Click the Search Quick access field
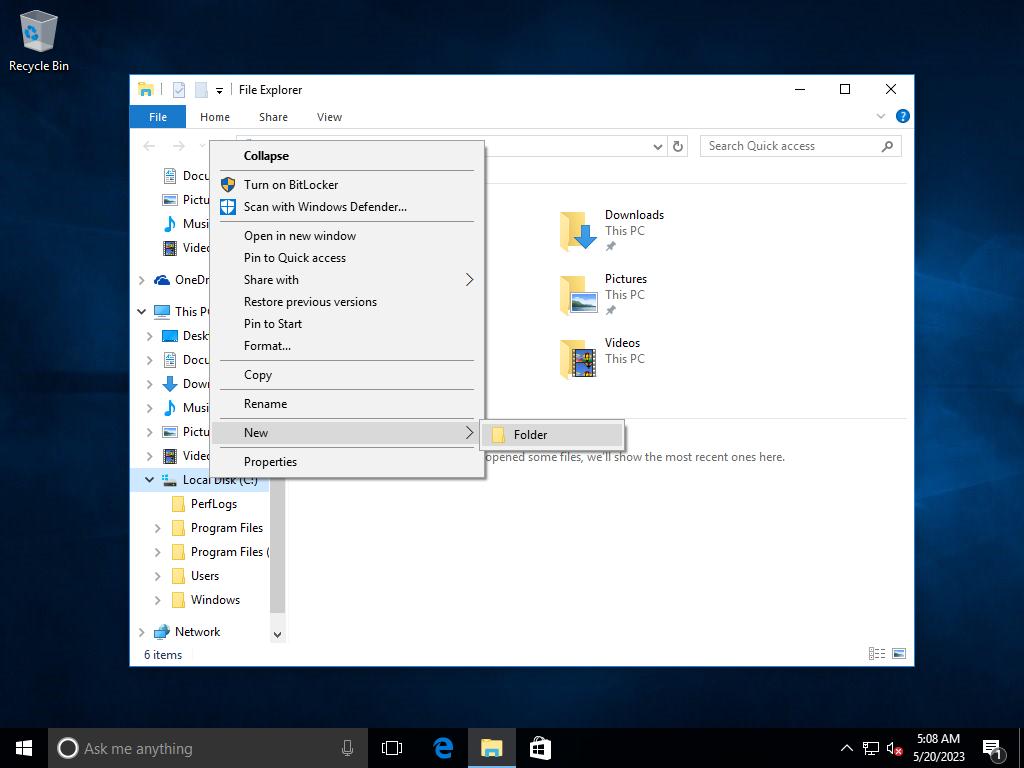1024x768 pixels. point(790,146)
